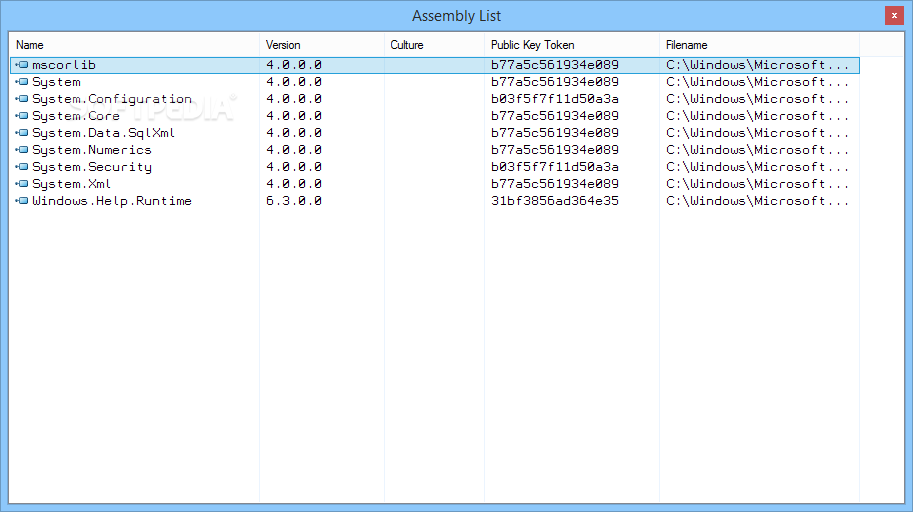Select the System.Numerics name text
913x512 pixels.
click(92, 150)
